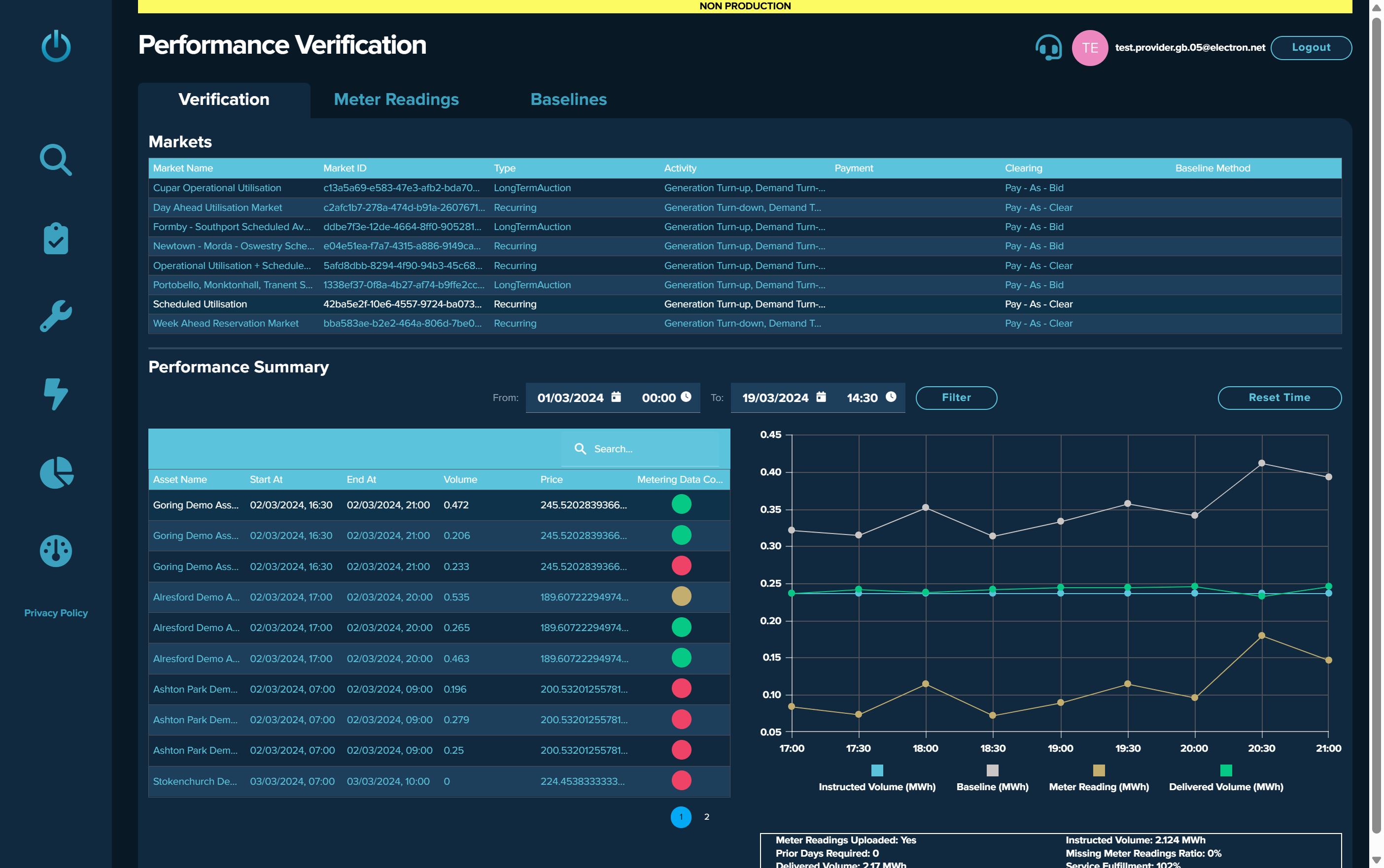Image resolution: width=1384 pixels, height=868 pixels.
Task: Select Operational Utilisation + Schedule market
Action: tap(745, 265)
